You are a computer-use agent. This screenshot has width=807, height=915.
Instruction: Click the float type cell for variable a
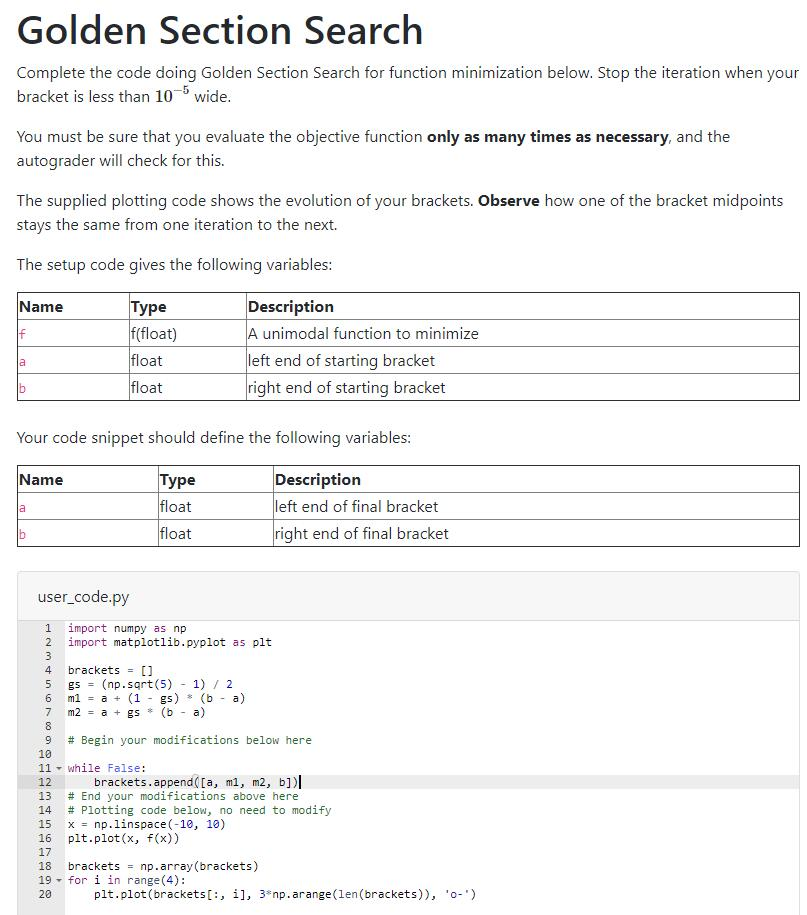pyautogui.click(x=143, y=360)
